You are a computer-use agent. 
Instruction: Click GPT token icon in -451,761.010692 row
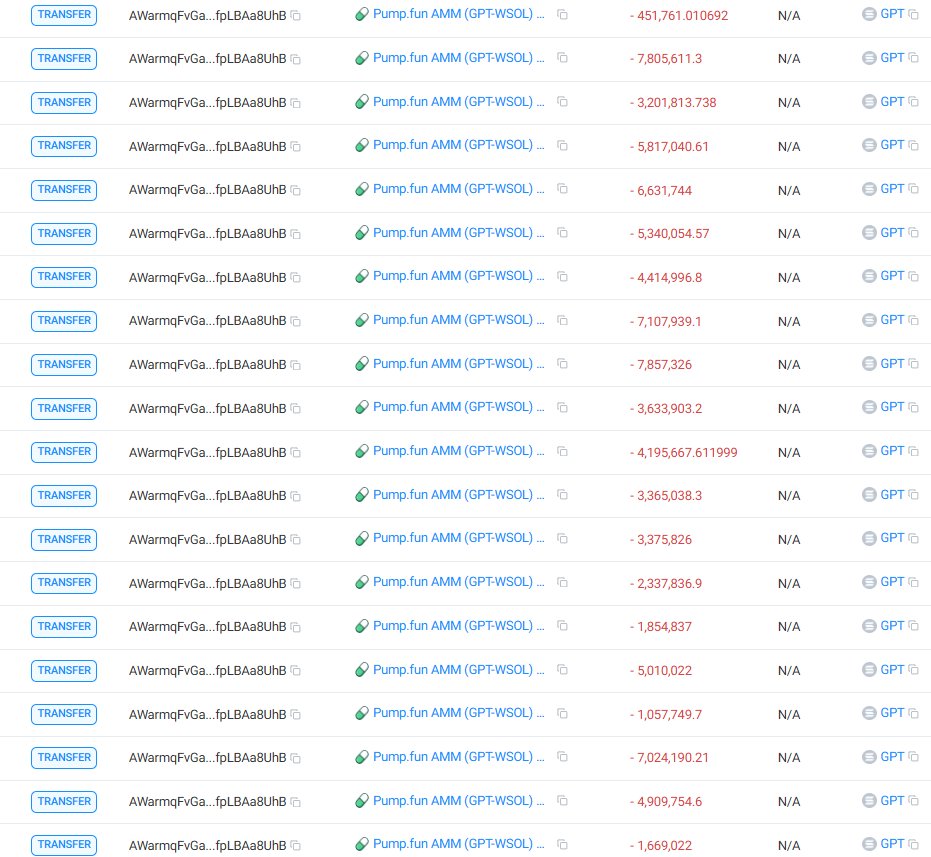tap(869, 14)
